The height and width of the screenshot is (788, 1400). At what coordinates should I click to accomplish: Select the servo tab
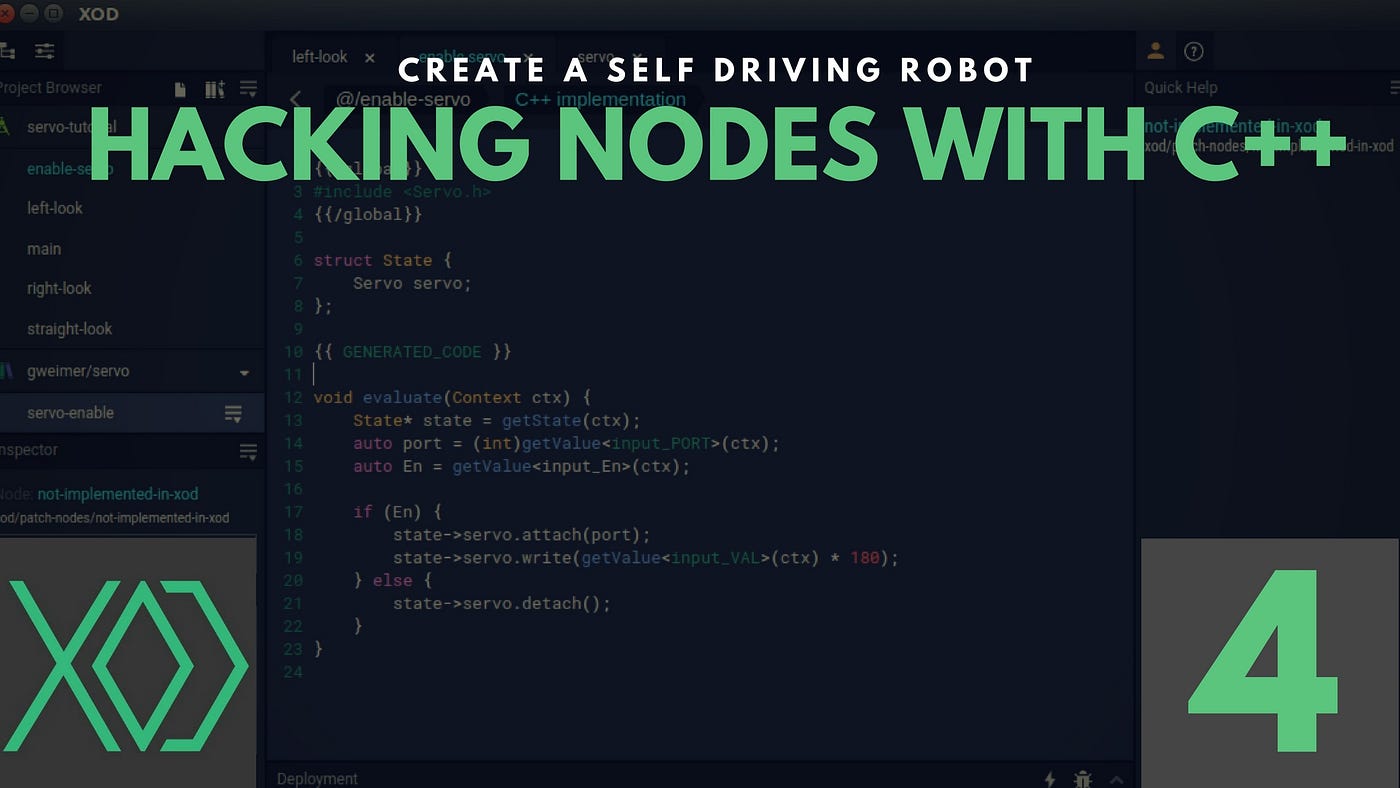point(595,57)
